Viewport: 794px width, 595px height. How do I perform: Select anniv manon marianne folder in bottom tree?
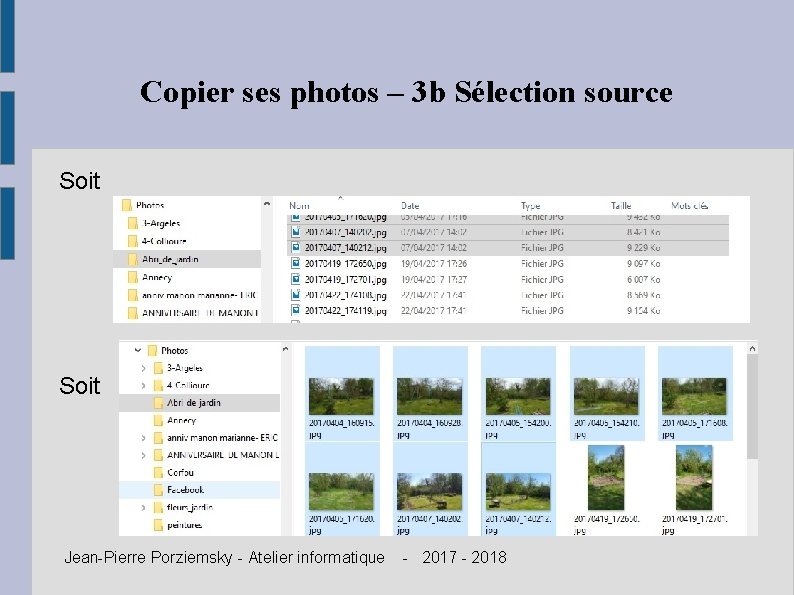pyautogui.click(x=215, y=438)
